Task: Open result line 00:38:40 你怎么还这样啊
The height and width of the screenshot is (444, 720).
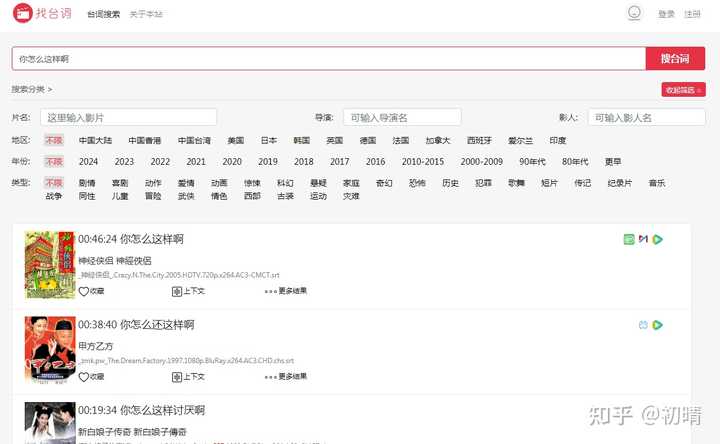Action: [136, 325]
